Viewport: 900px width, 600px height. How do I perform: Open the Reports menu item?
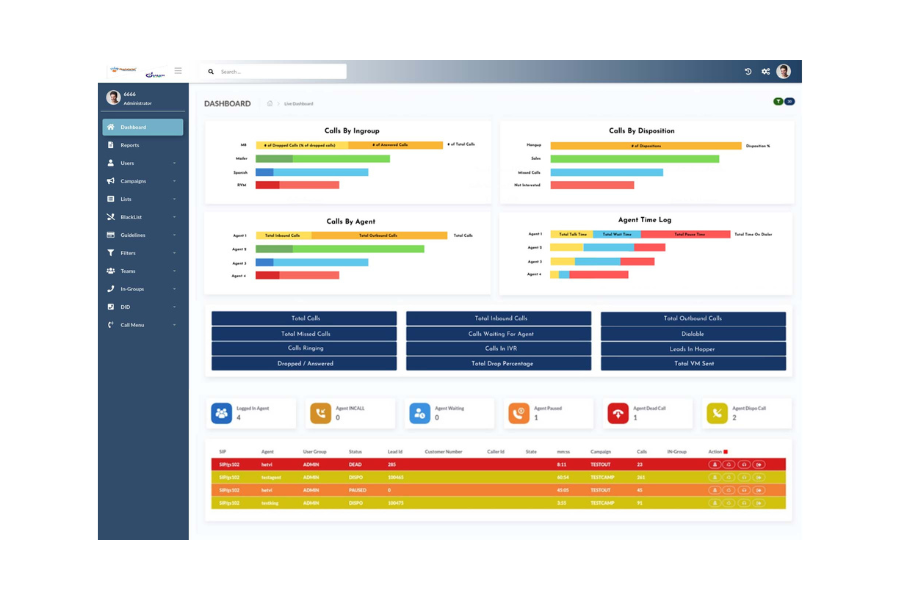tap(130, 145)
